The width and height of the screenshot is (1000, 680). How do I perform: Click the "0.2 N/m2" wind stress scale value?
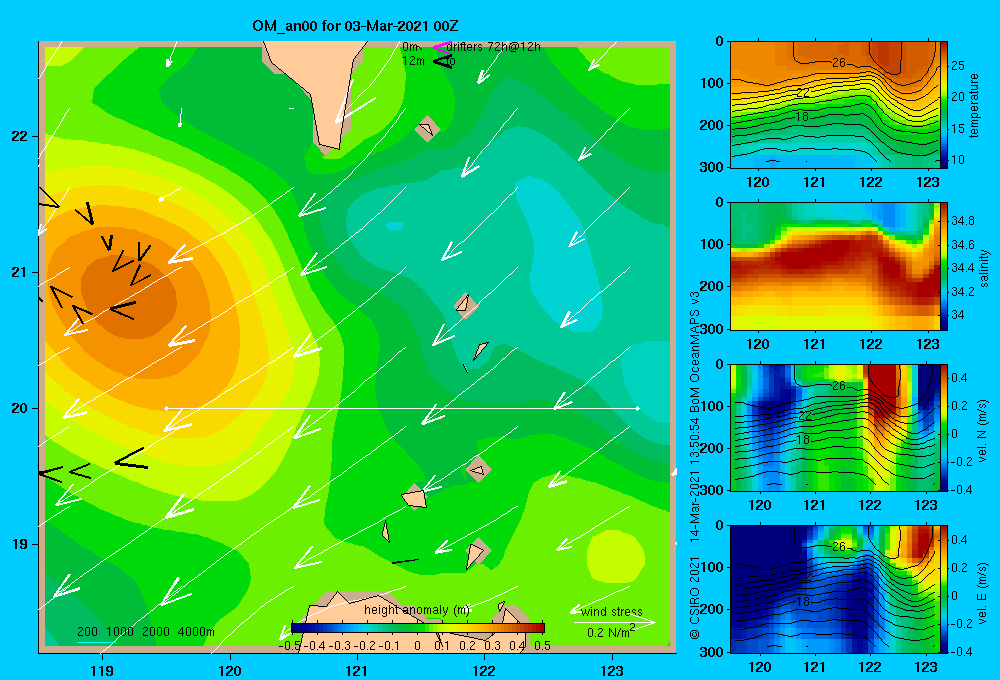[x=611, y=632]
